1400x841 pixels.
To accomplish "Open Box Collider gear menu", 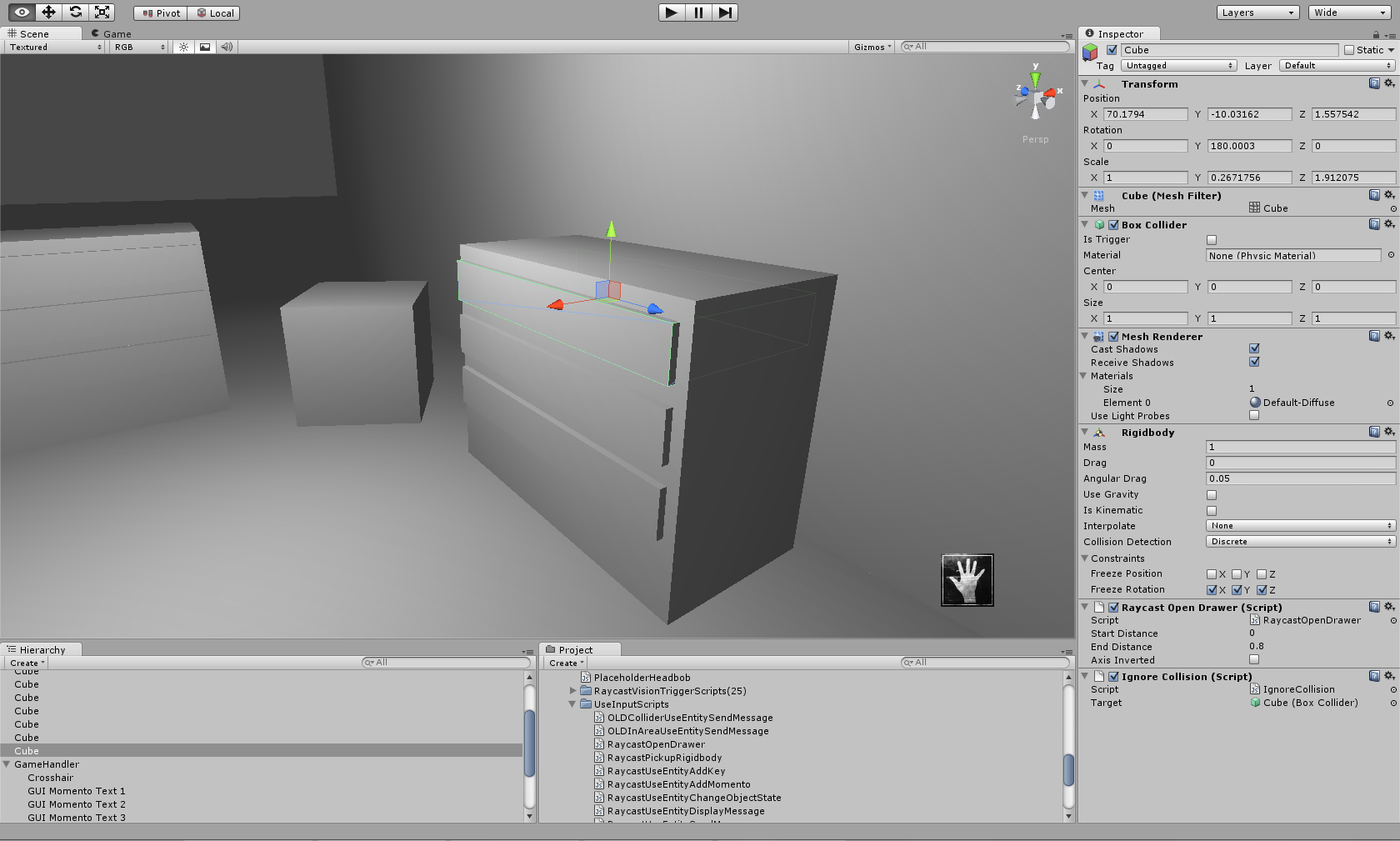I will coord(1389,224).
